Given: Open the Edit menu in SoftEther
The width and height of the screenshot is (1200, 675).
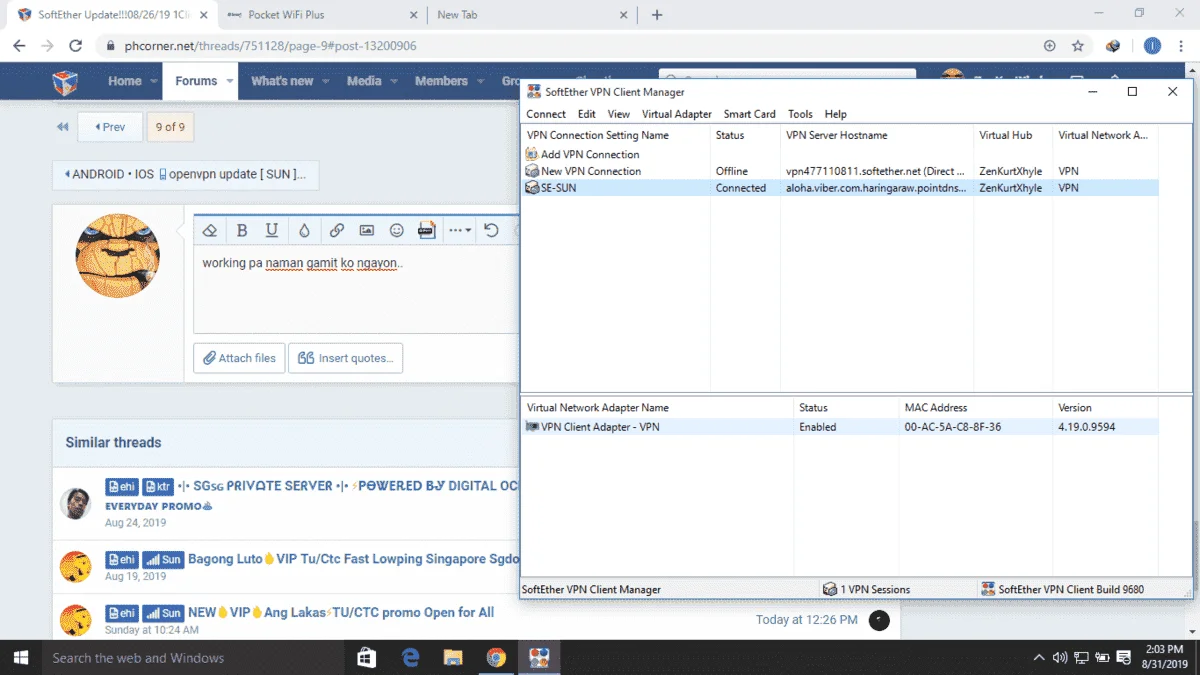Looking at the screenshot, I should [587, 114].
